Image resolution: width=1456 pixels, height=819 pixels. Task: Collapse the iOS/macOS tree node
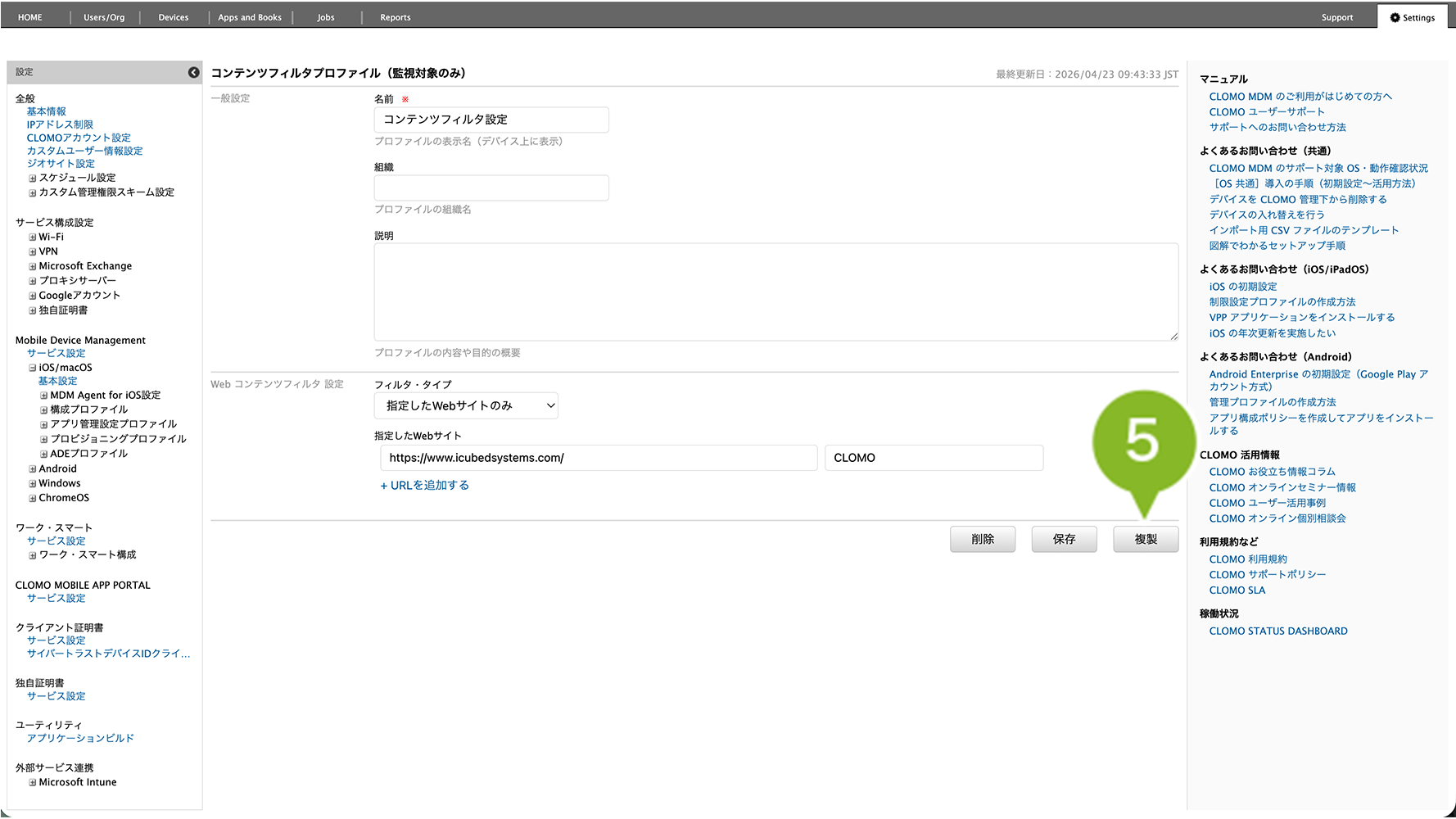(33, 369)
